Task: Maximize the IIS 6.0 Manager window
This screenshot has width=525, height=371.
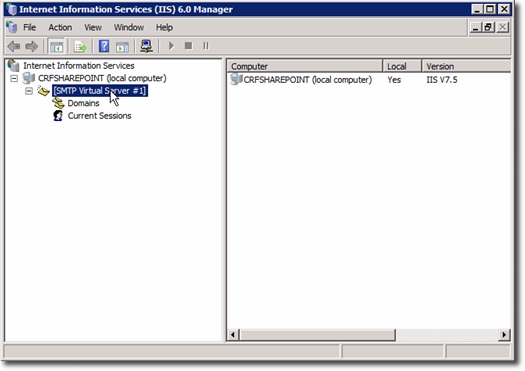Action: point(490,9)
